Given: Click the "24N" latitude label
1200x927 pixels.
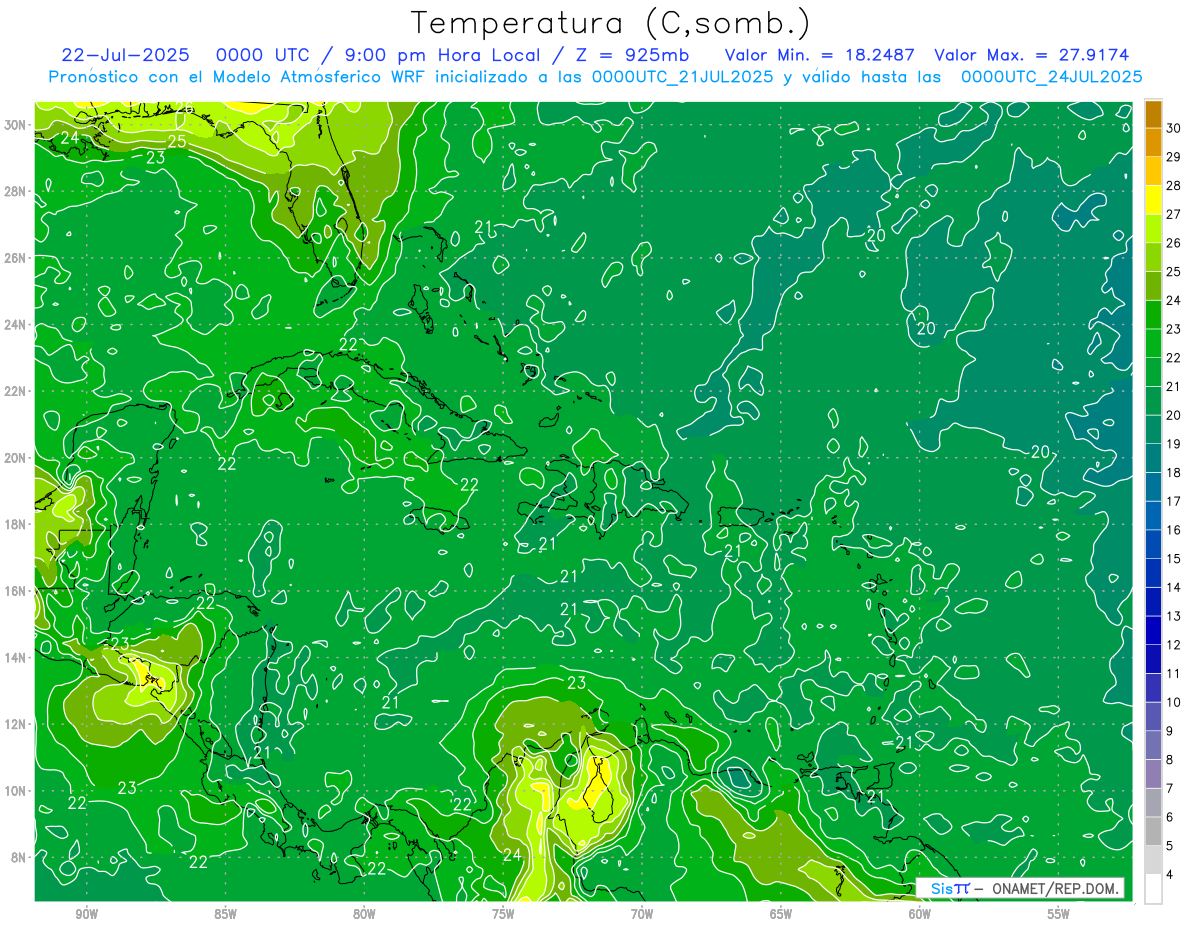Looking at the screenshot, I should pos(16,325).
